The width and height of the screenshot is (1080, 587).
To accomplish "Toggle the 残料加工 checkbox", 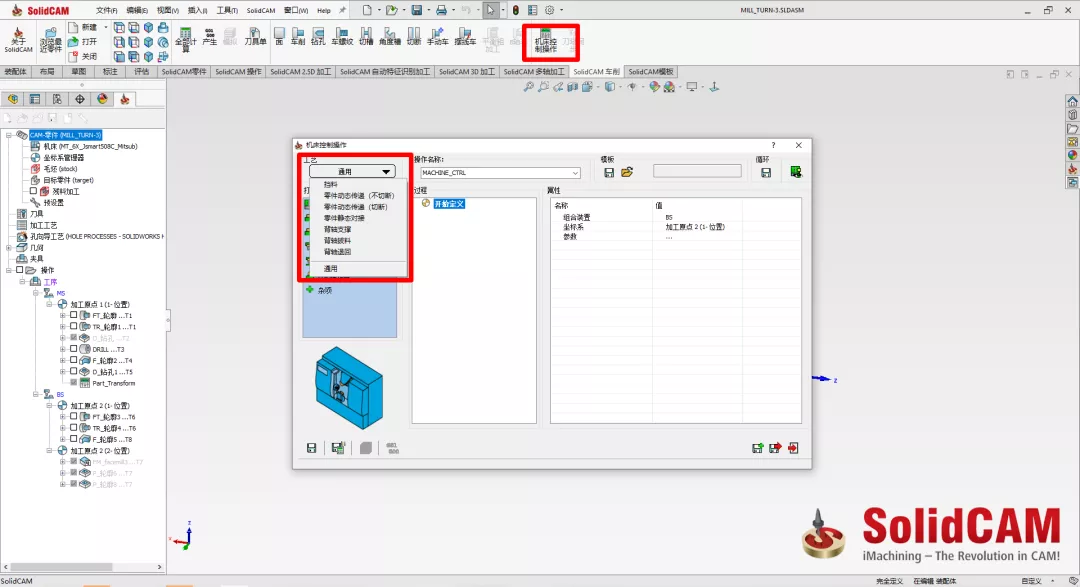I will [33, 191].
